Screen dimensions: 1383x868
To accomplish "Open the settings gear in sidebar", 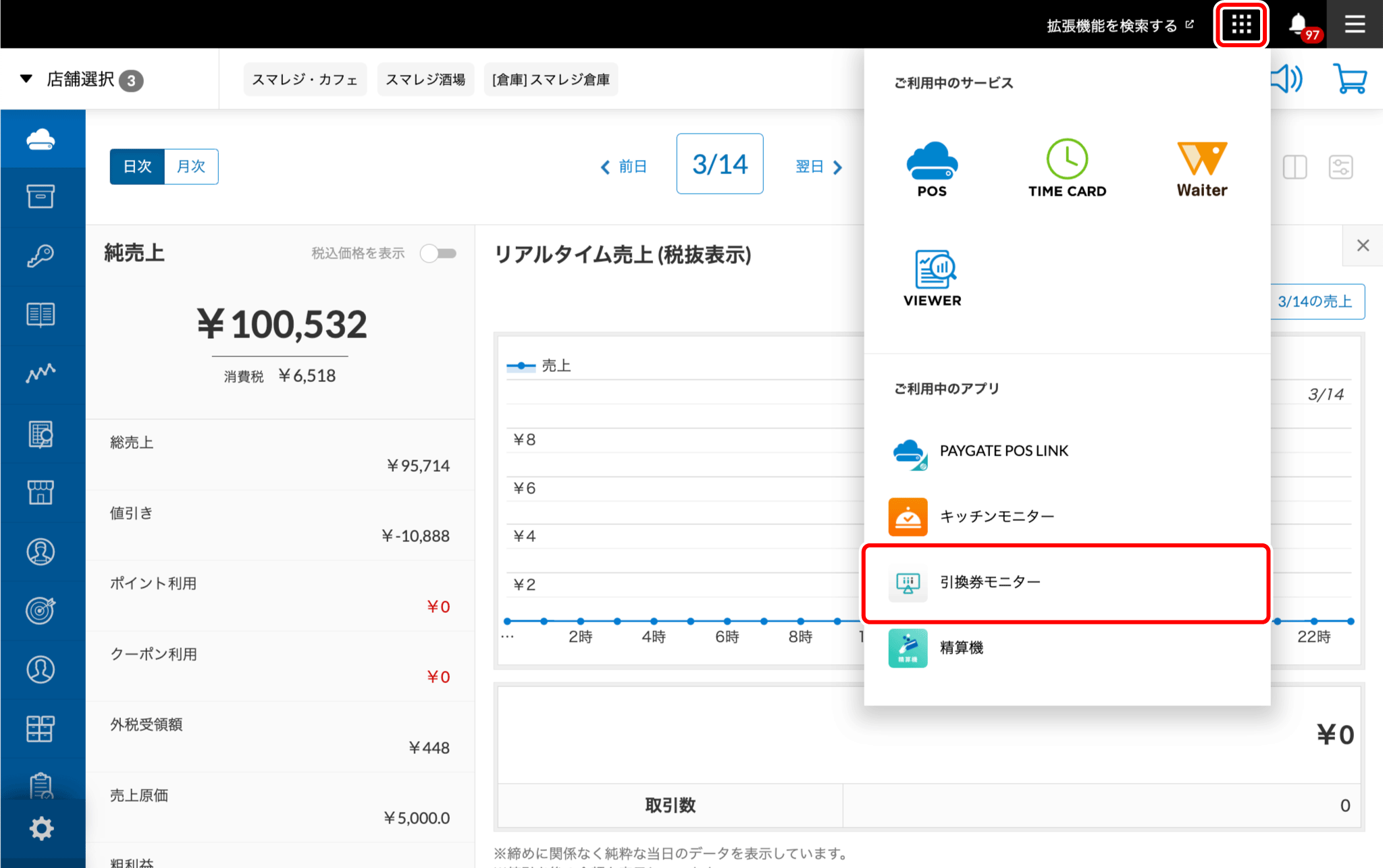I will (41, 828).
